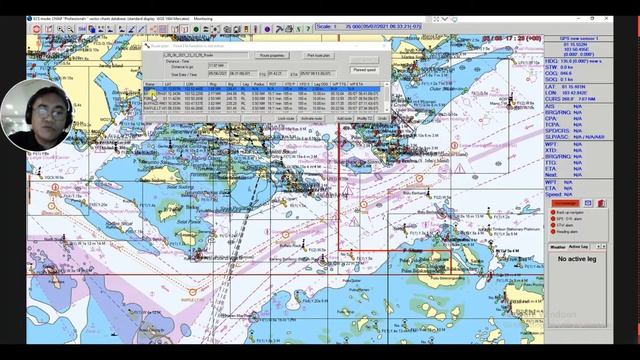This screenshot has height=360, width=640.
Task: Click the Lock route button
Action: (286, 118)
